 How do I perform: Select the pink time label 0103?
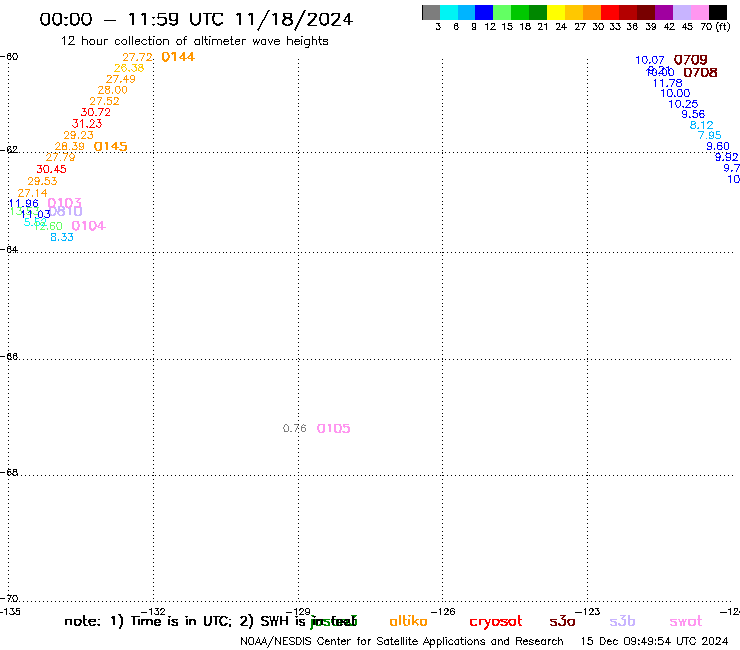(x=65, y=203)
